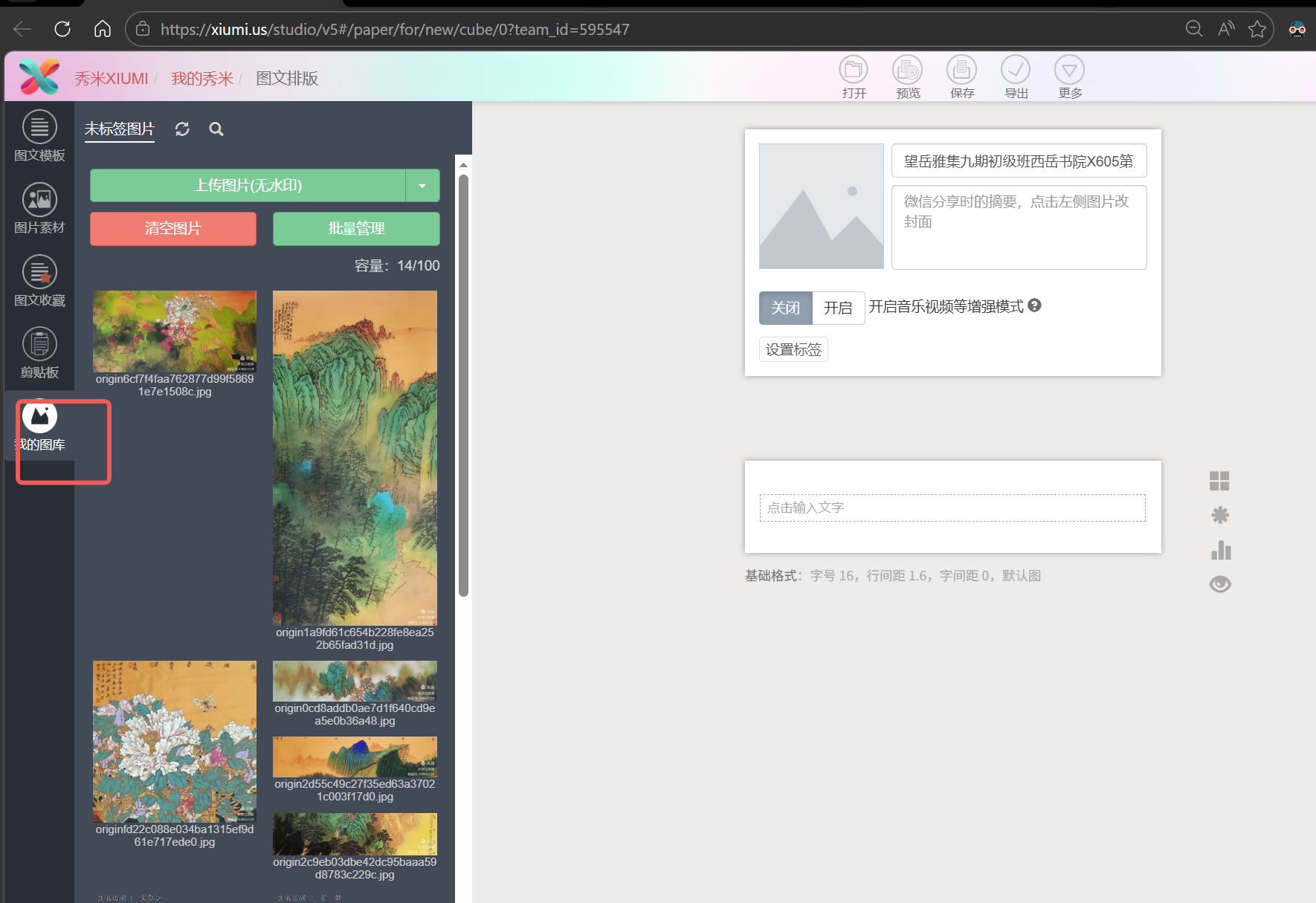Click the browser read aloud icon

(1226, 29)
